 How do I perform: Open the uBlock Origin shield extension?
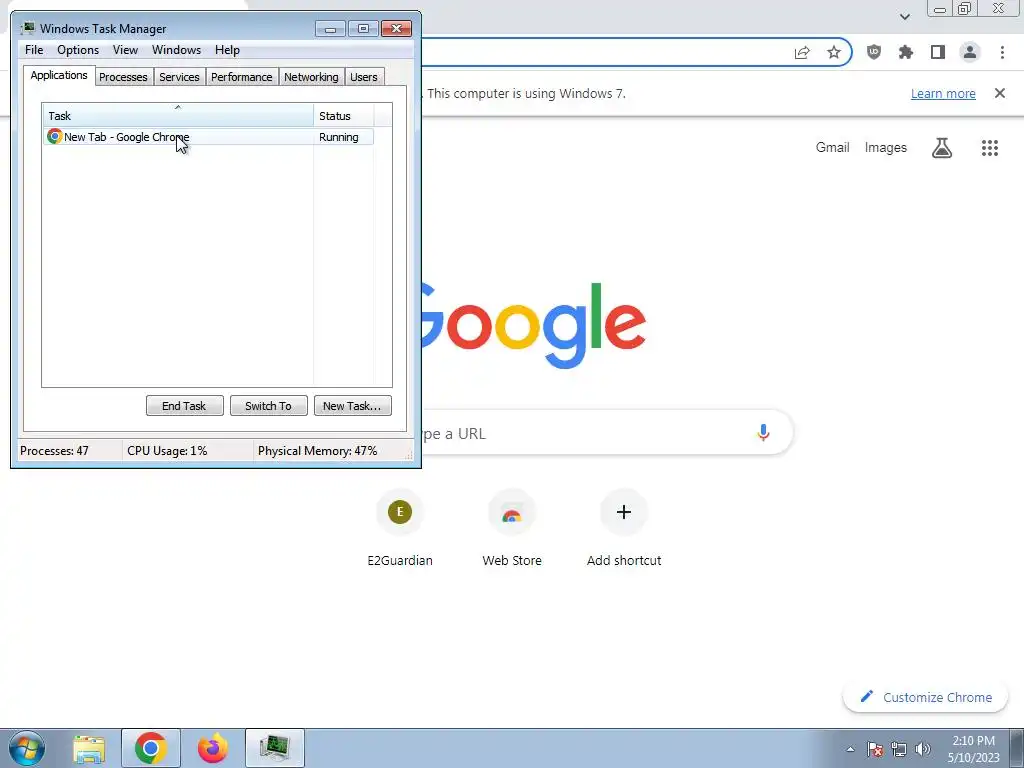tap(873, 52)
